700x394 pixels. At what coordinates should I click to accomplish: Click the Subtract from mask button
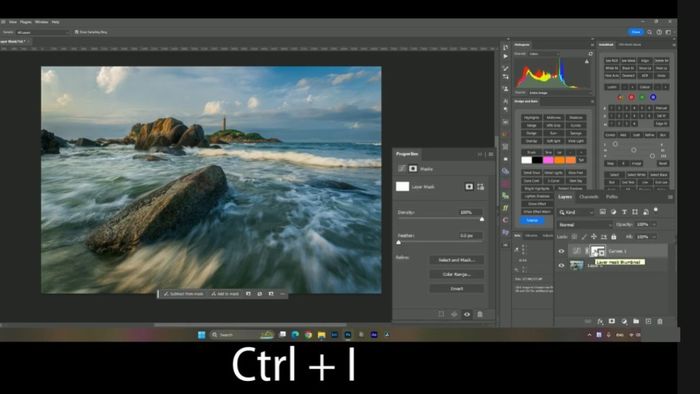(183, 294)
